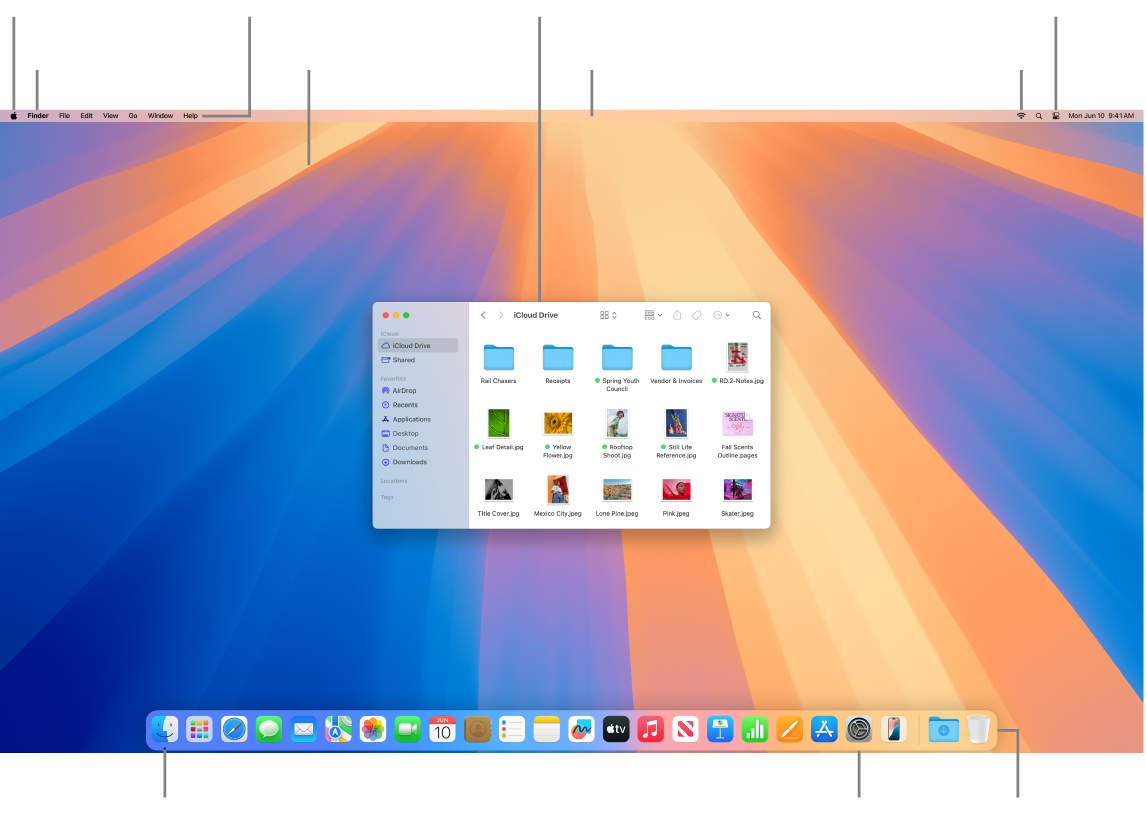Select the Receipts folder
The height and width of the screenshot is (819, 1146).
point(558,357)
